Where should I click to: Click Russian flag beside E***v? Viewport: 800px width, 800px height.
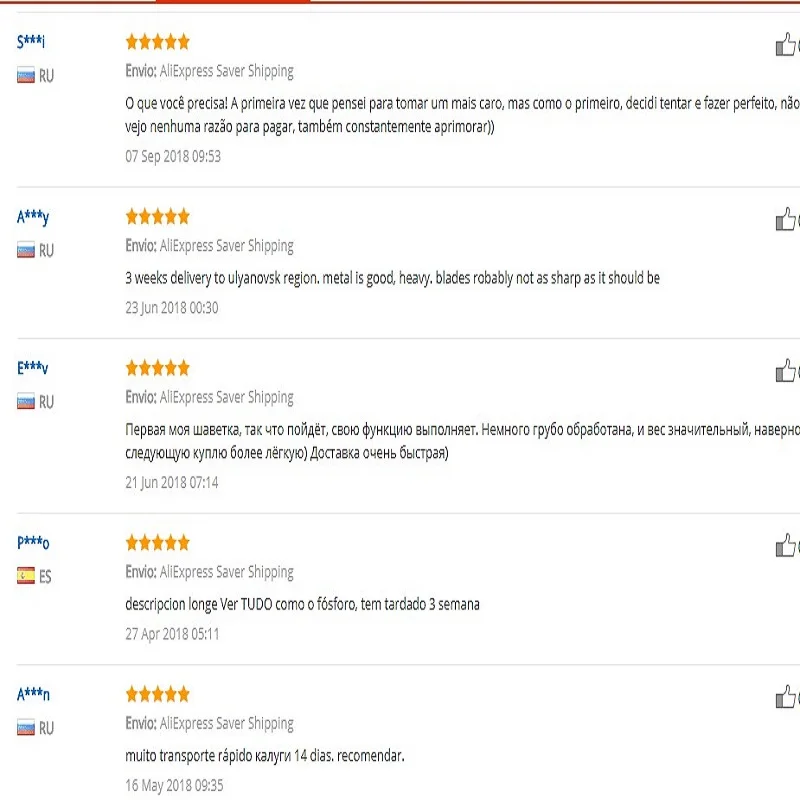click(x=26, y=401)
